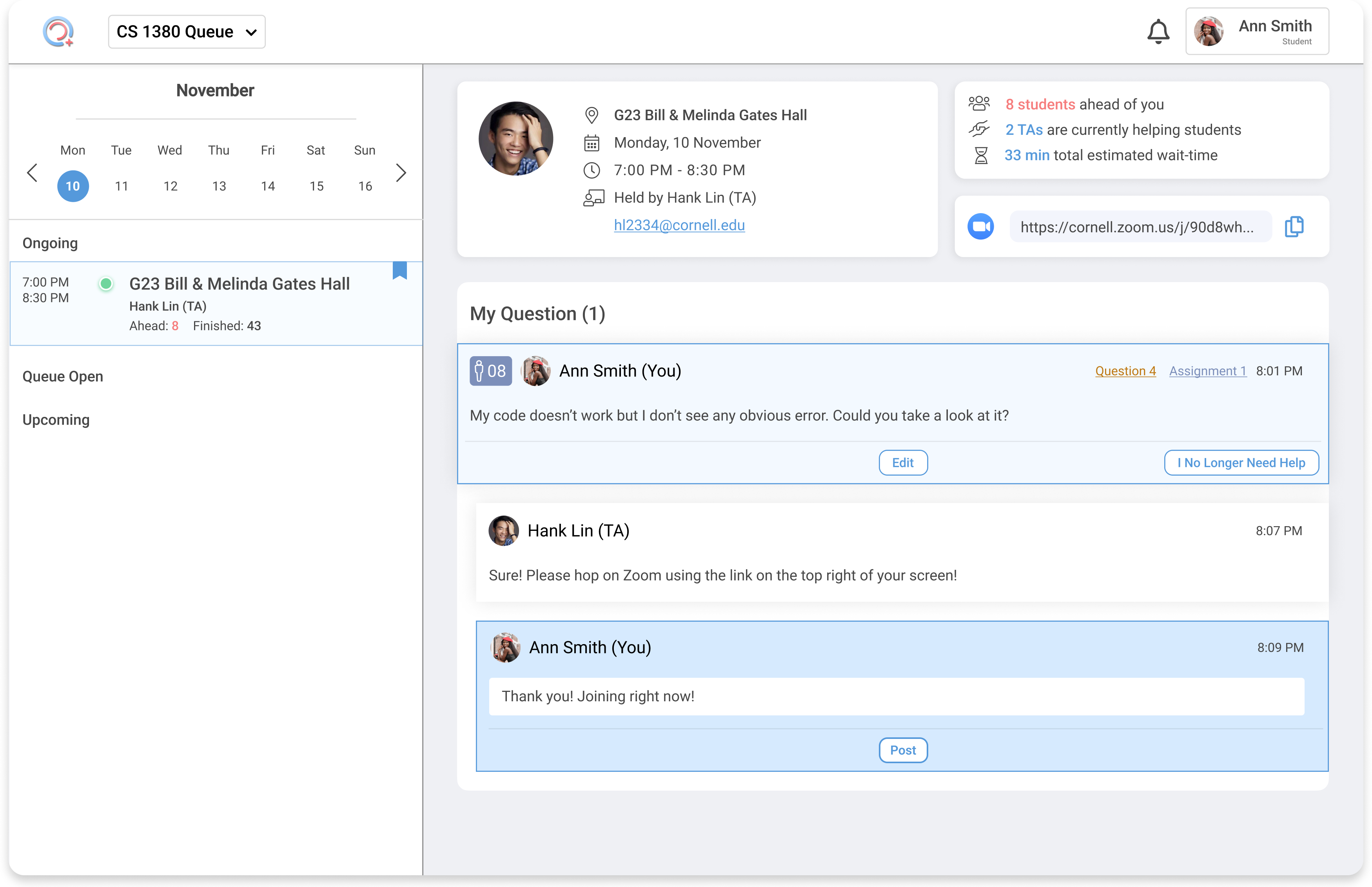The width and height of the screenshot is (1372, 887).
Task: Click the green status dot on the ongoing session
Action: point(105,284)
